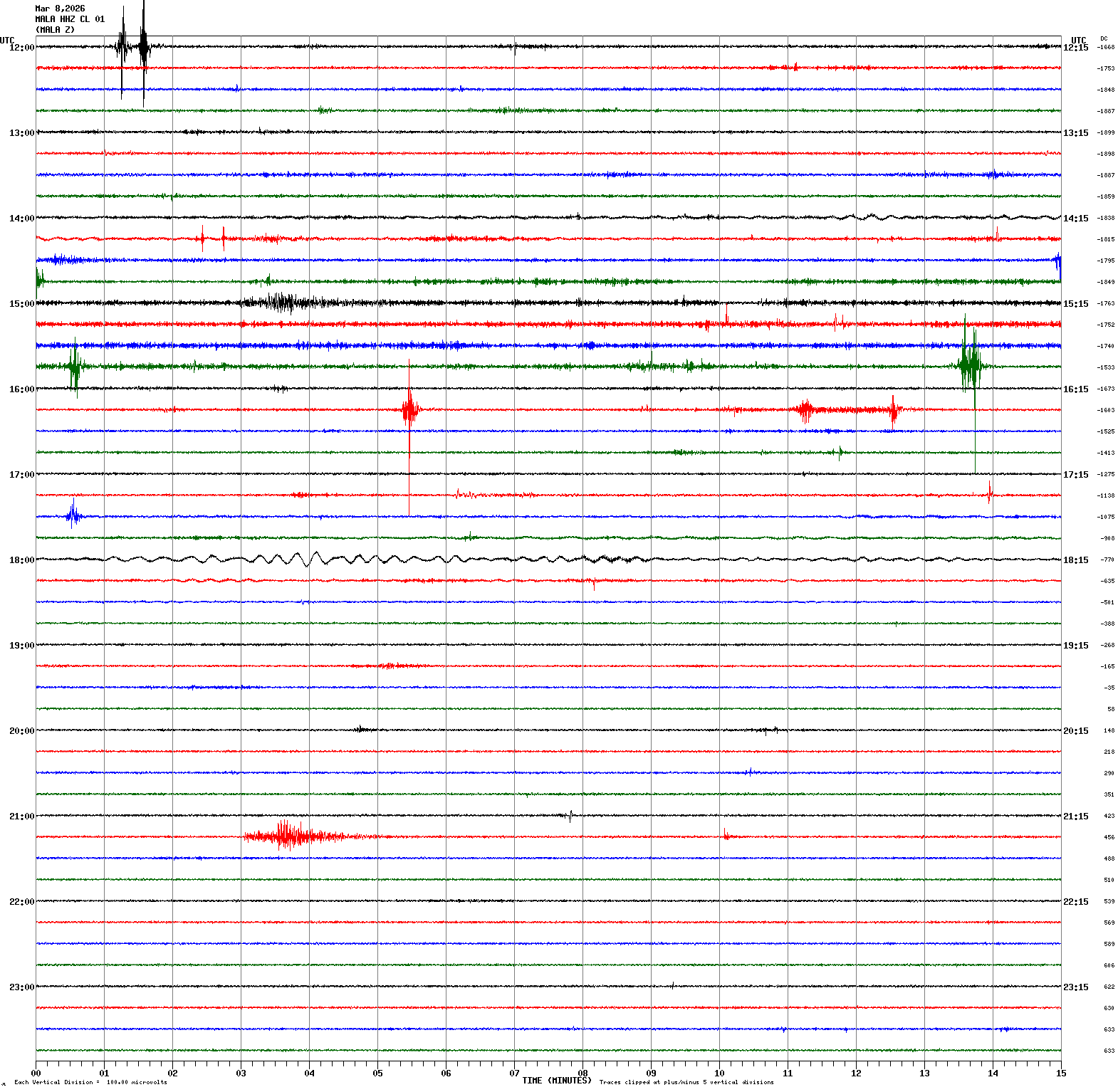Click the 12:00 UTC label on left axis
This screenshot has height=1092, width=1118.
coord(21,48)
